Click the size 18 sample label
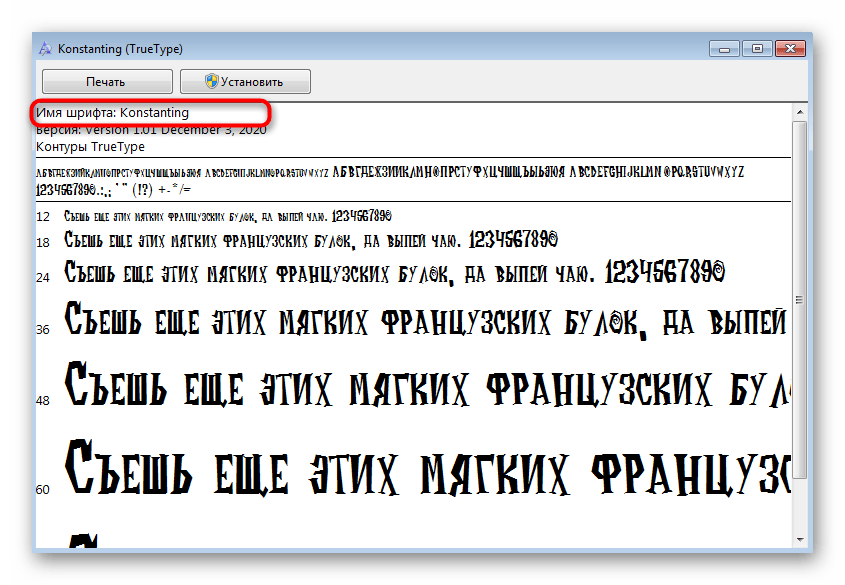 [43, 243]
